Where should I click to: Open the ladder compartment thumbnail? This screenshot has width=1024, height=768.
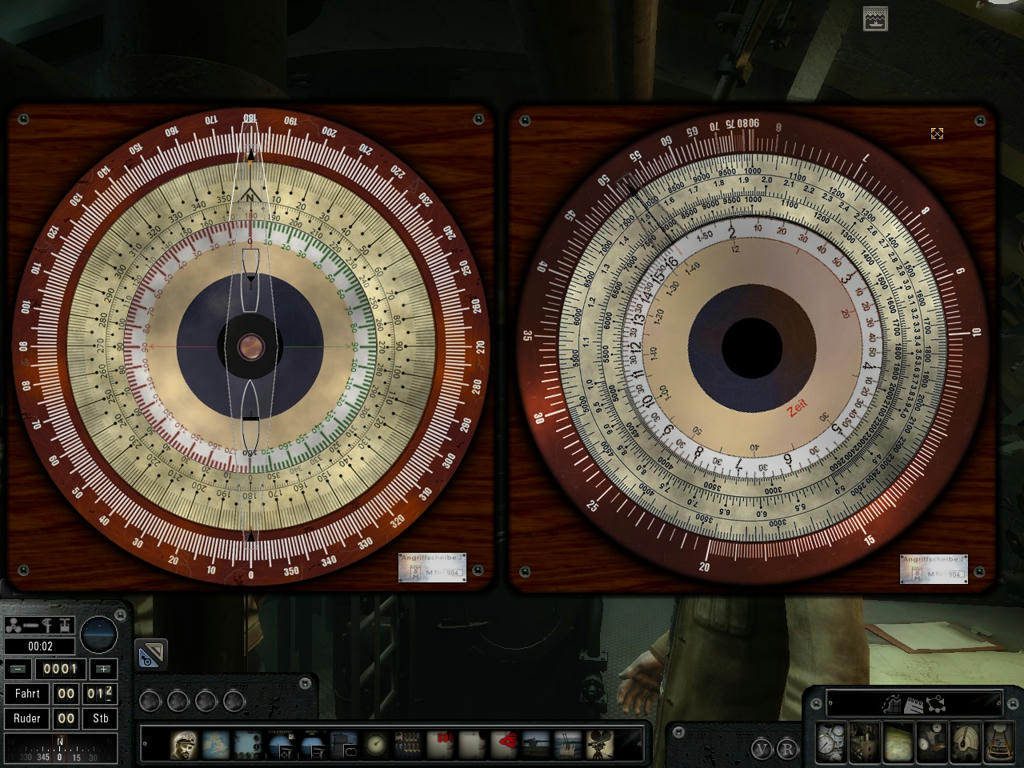(x=999, y=741)
